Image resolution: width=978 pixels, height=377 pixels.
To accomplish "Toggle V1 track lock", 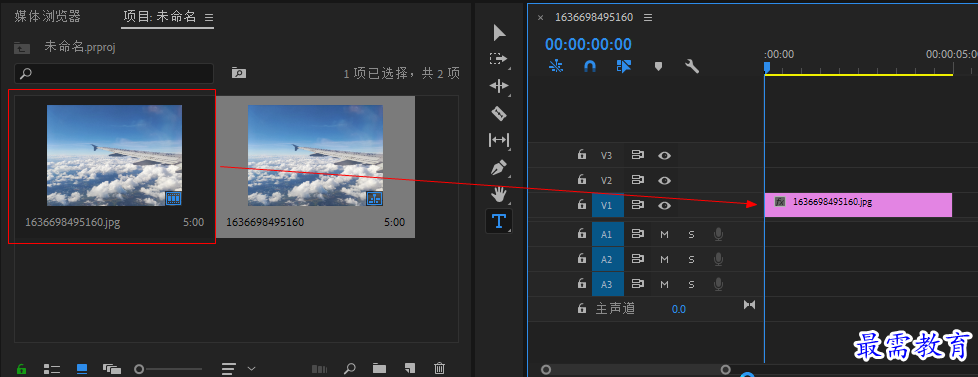I will (x=582, y=204).
